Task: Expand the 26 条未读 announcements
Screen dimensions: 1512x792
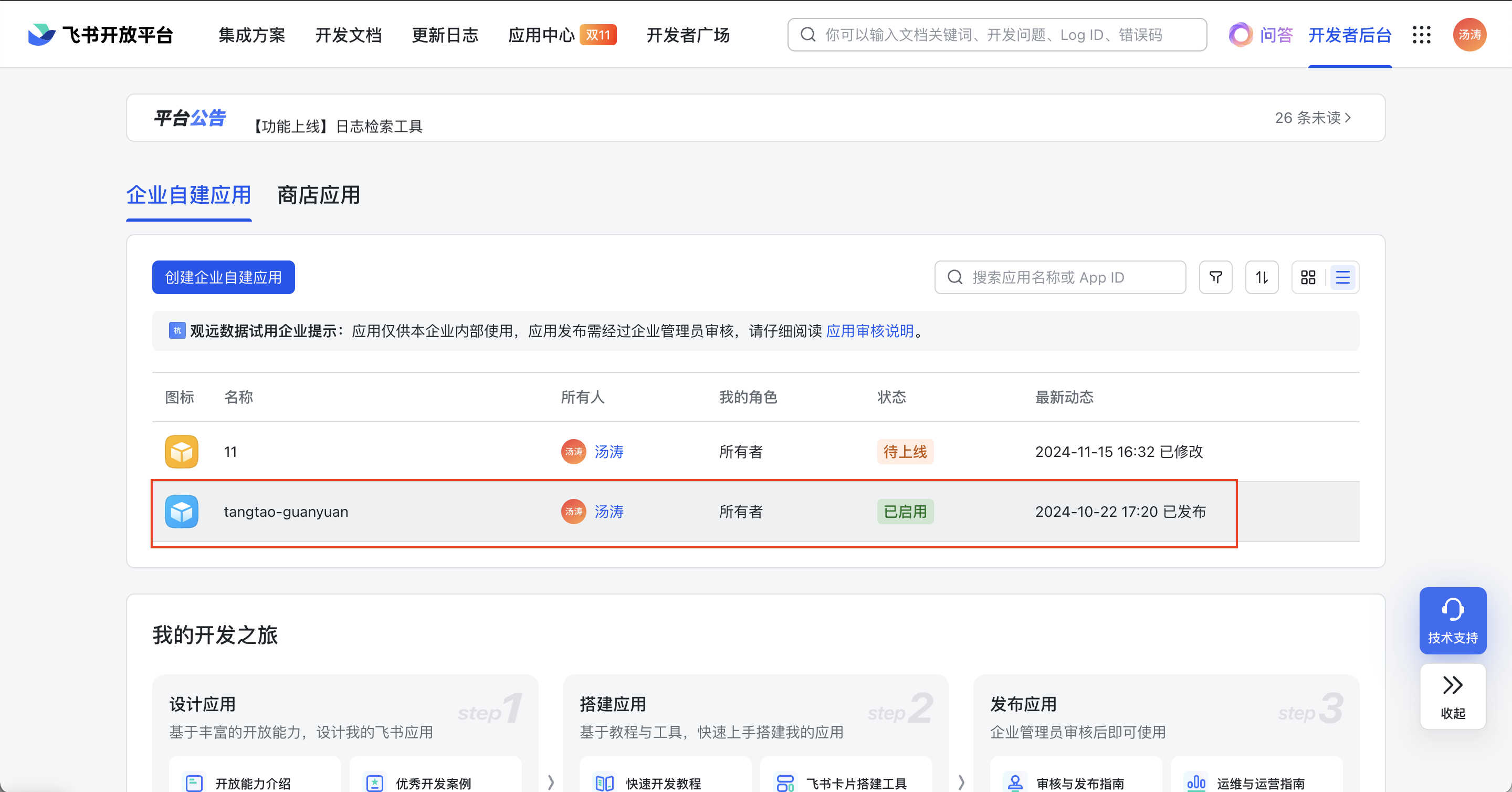Action: (x=1313, y=118)
